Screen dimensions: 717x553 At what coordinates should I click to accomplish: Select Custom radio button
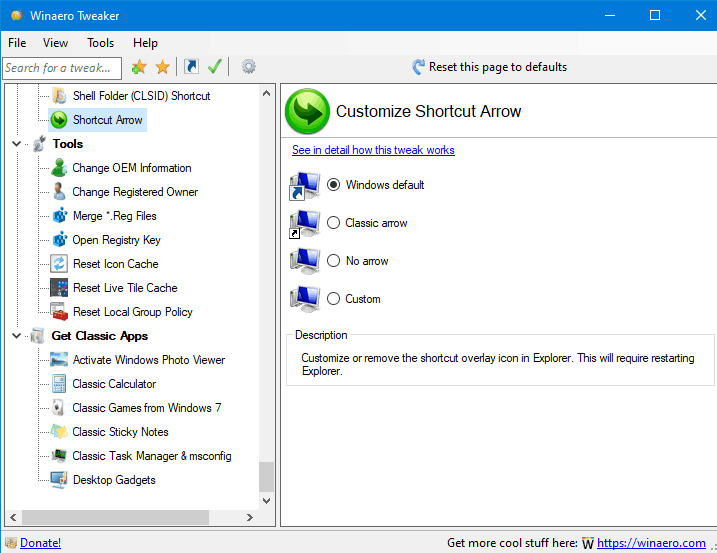pyautogui.click(x=333, y=299)
